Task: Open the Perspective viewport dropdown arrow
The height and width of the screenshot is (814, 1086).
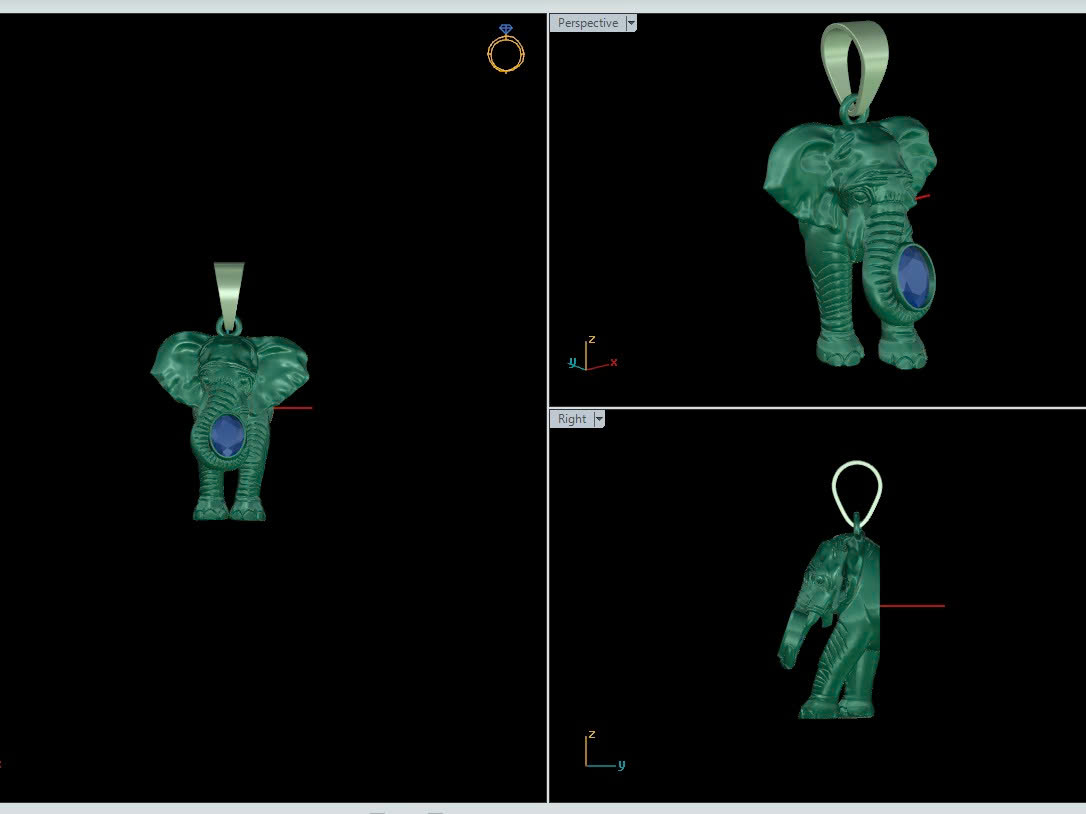Action: pos(631,23)
